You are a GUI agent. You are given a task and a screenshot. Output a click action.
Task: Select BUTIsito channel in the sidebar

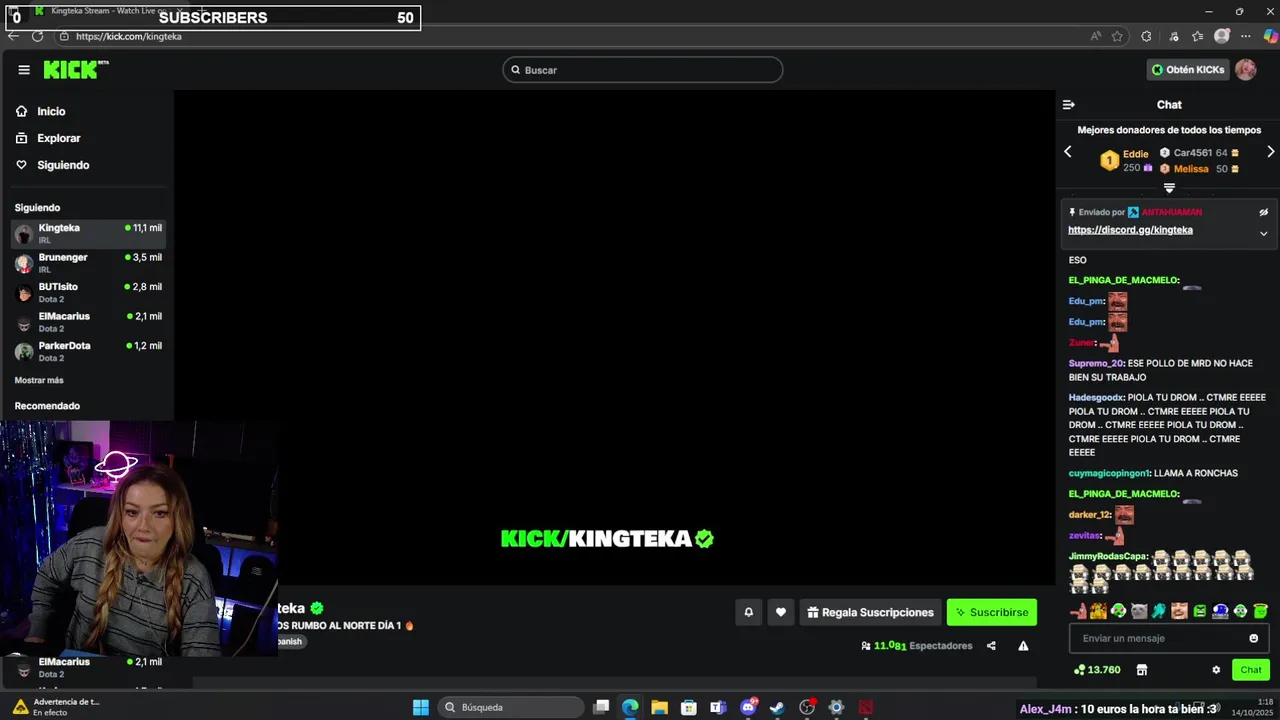[x=88, y=292]
